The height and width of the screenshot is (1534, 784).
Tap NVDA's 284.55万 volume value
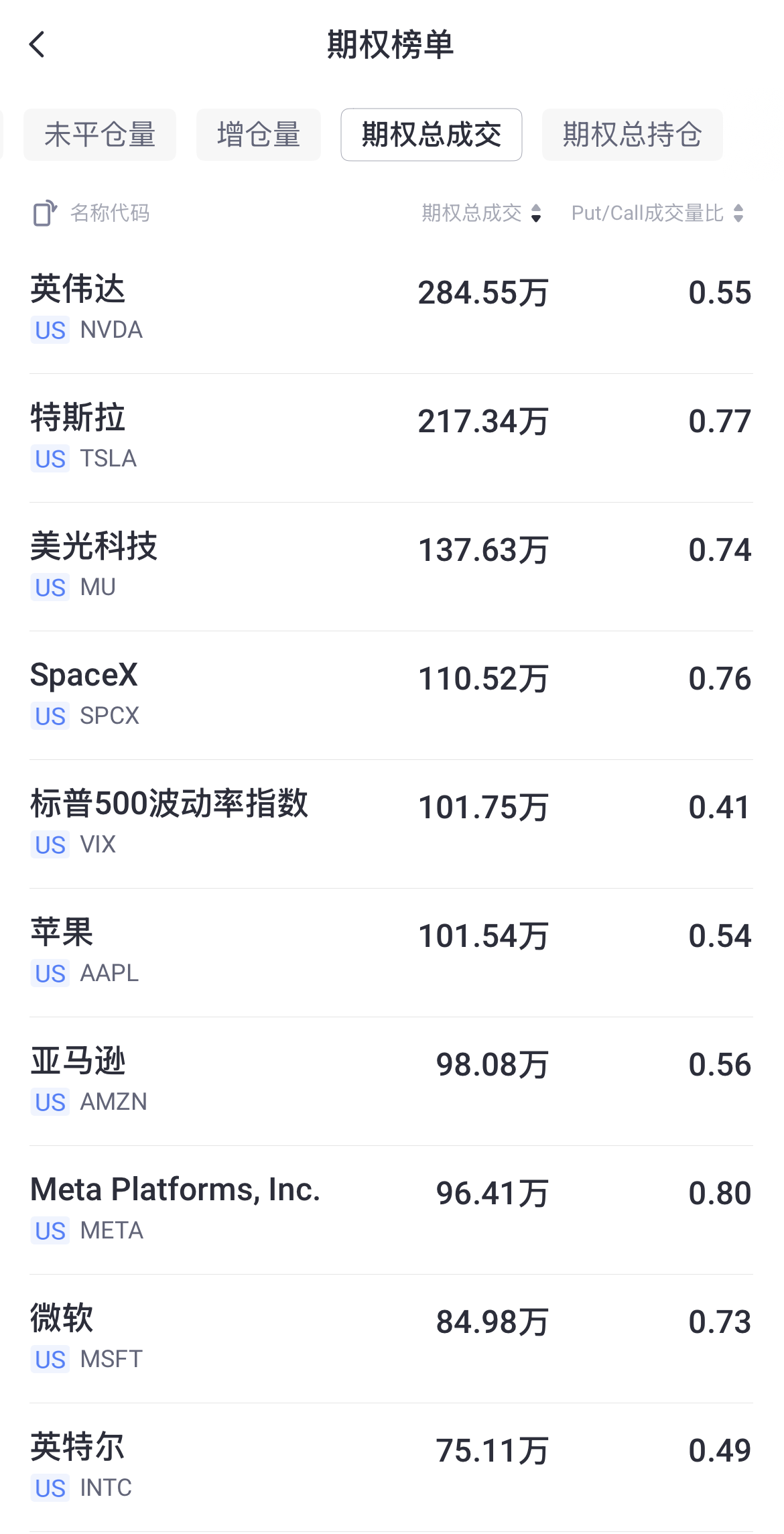(x=484, y=293)
